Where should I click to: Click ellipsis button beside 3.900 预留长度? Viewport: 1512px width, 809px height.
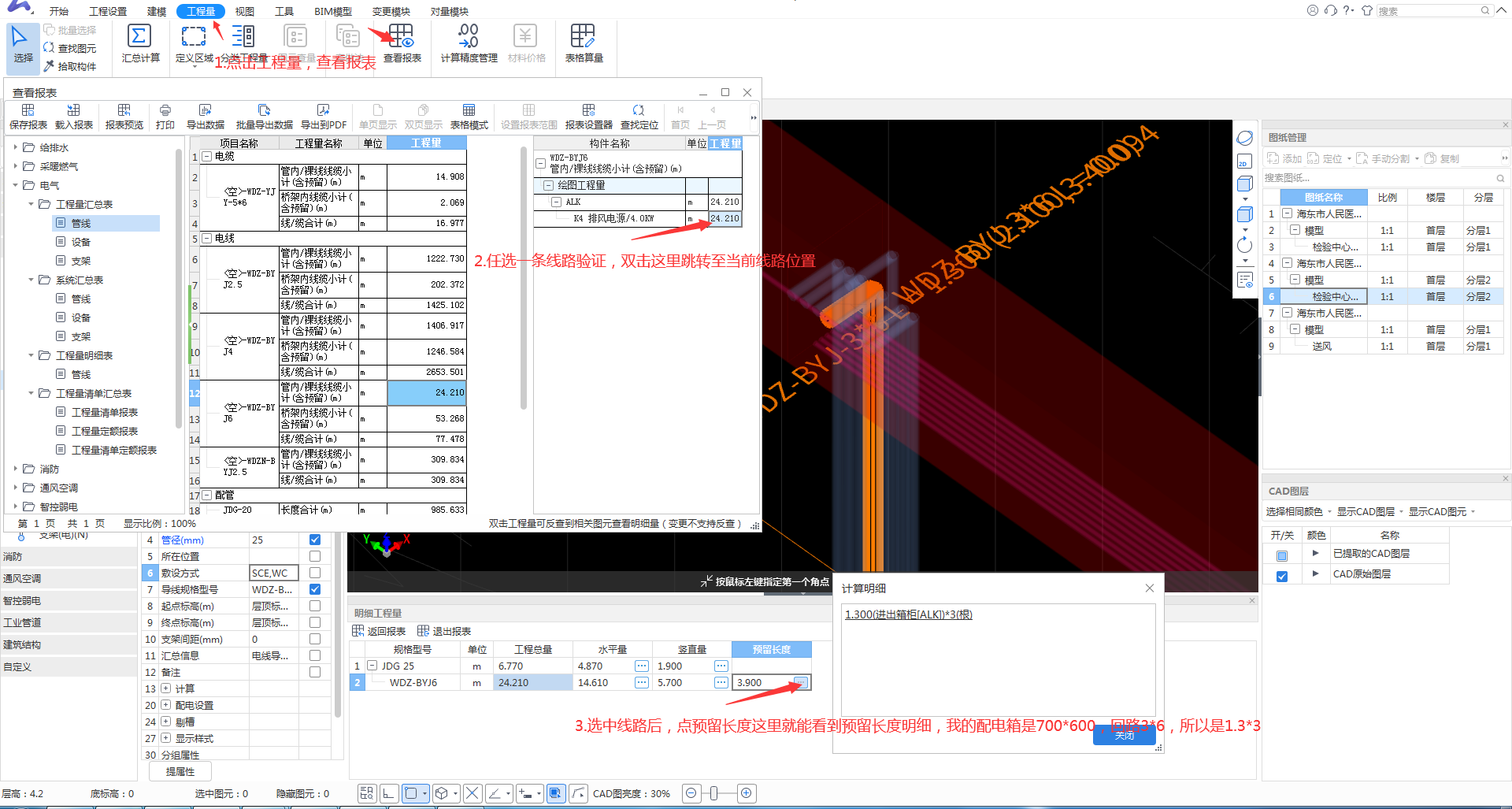pos(801,682)
